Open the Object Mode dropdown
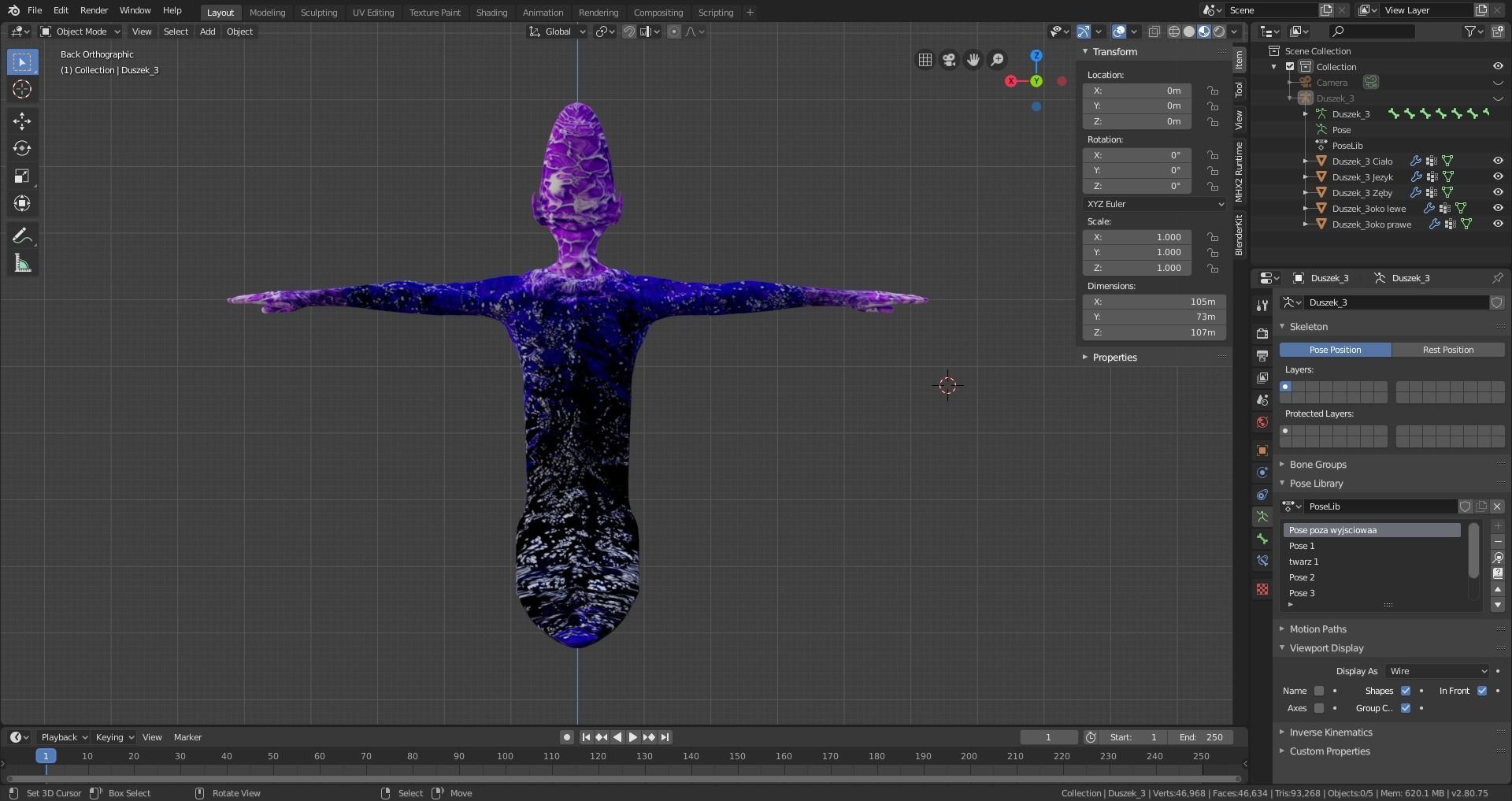 click(x=80, y=32)
